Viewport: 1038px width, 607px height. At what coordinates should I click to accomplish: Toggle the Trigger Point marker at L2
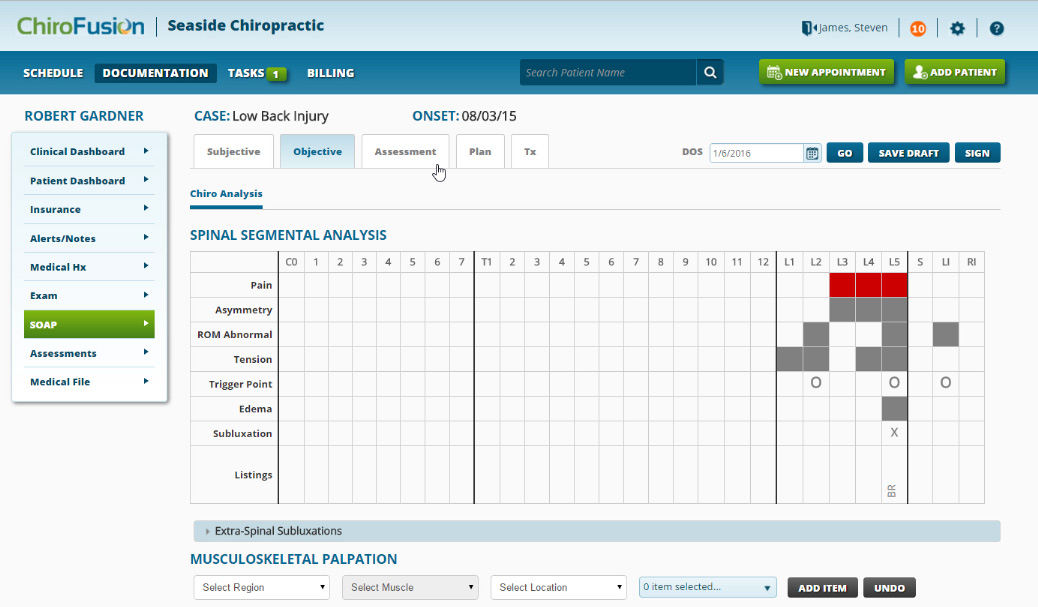[x=816, y=383]
